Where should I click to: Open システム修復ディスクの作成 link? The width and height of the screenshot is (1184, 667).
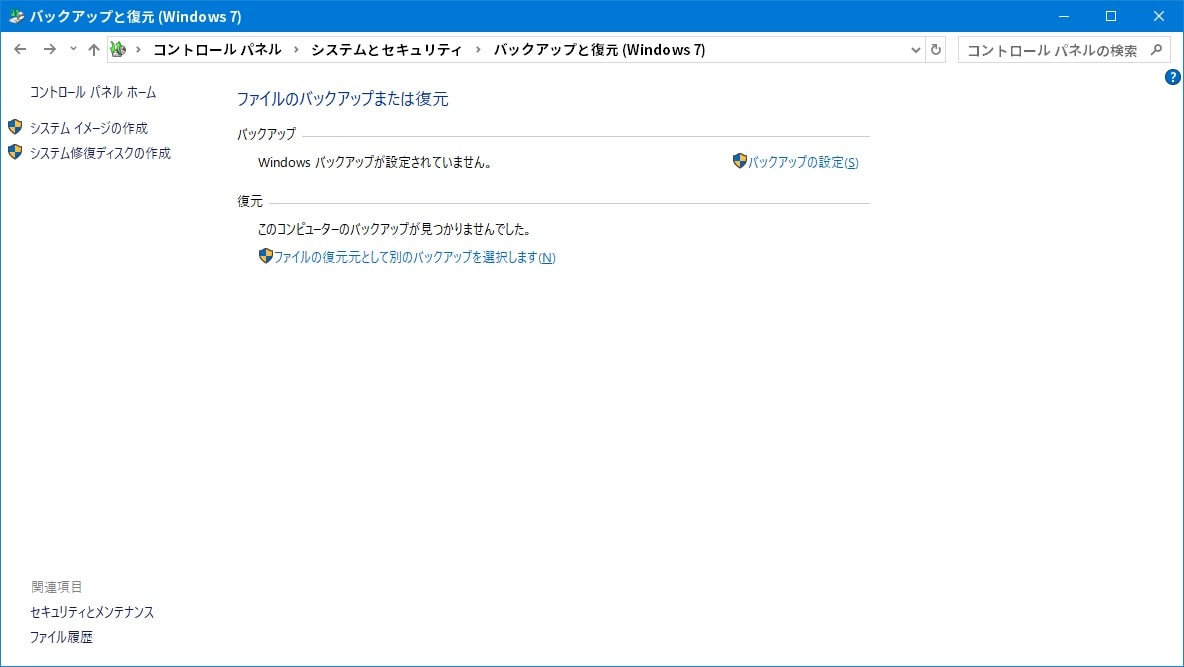pyautogui.click(x=100, y=153)
